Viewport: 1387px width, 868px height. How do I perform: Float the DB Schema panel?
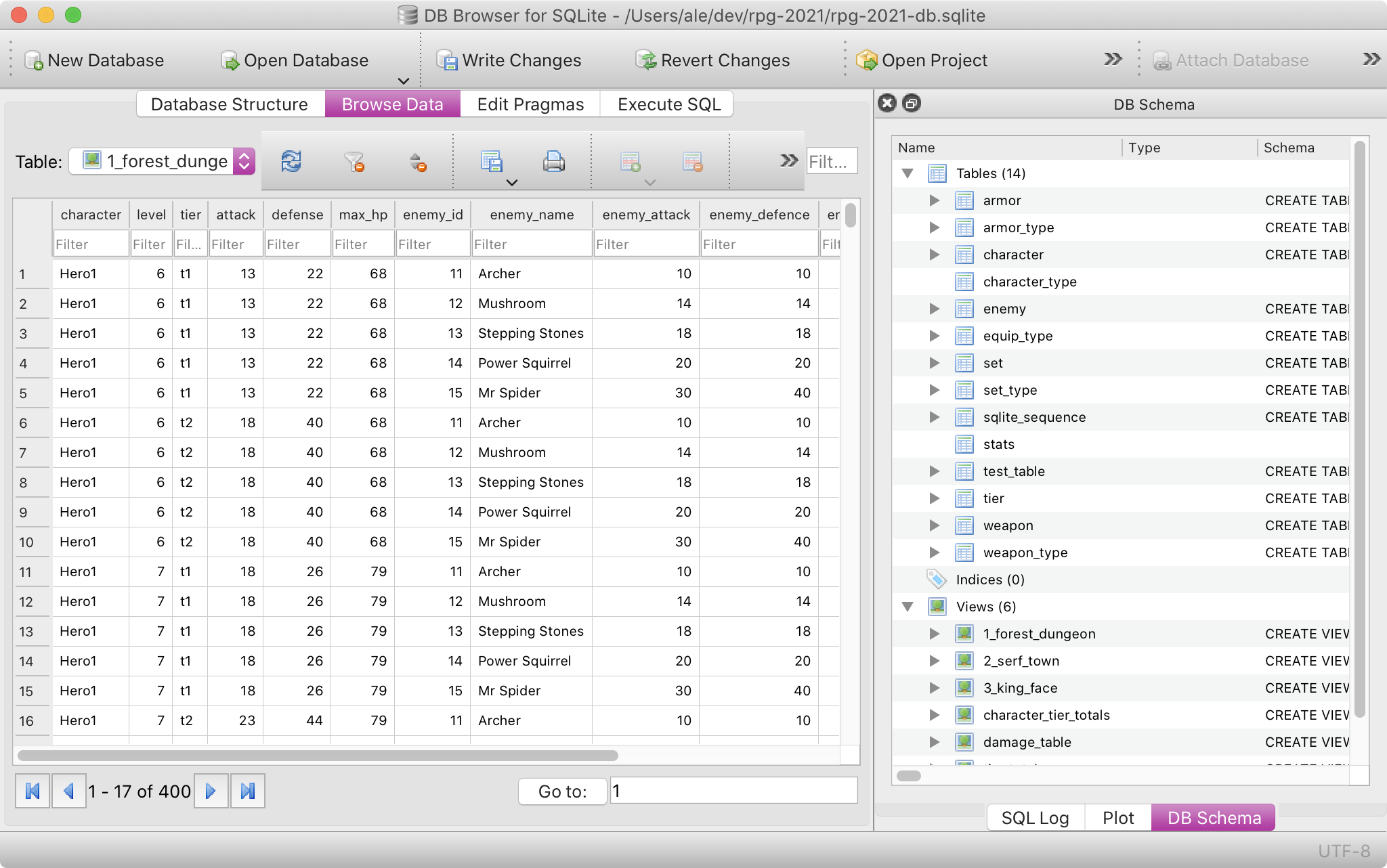[910, 104]
